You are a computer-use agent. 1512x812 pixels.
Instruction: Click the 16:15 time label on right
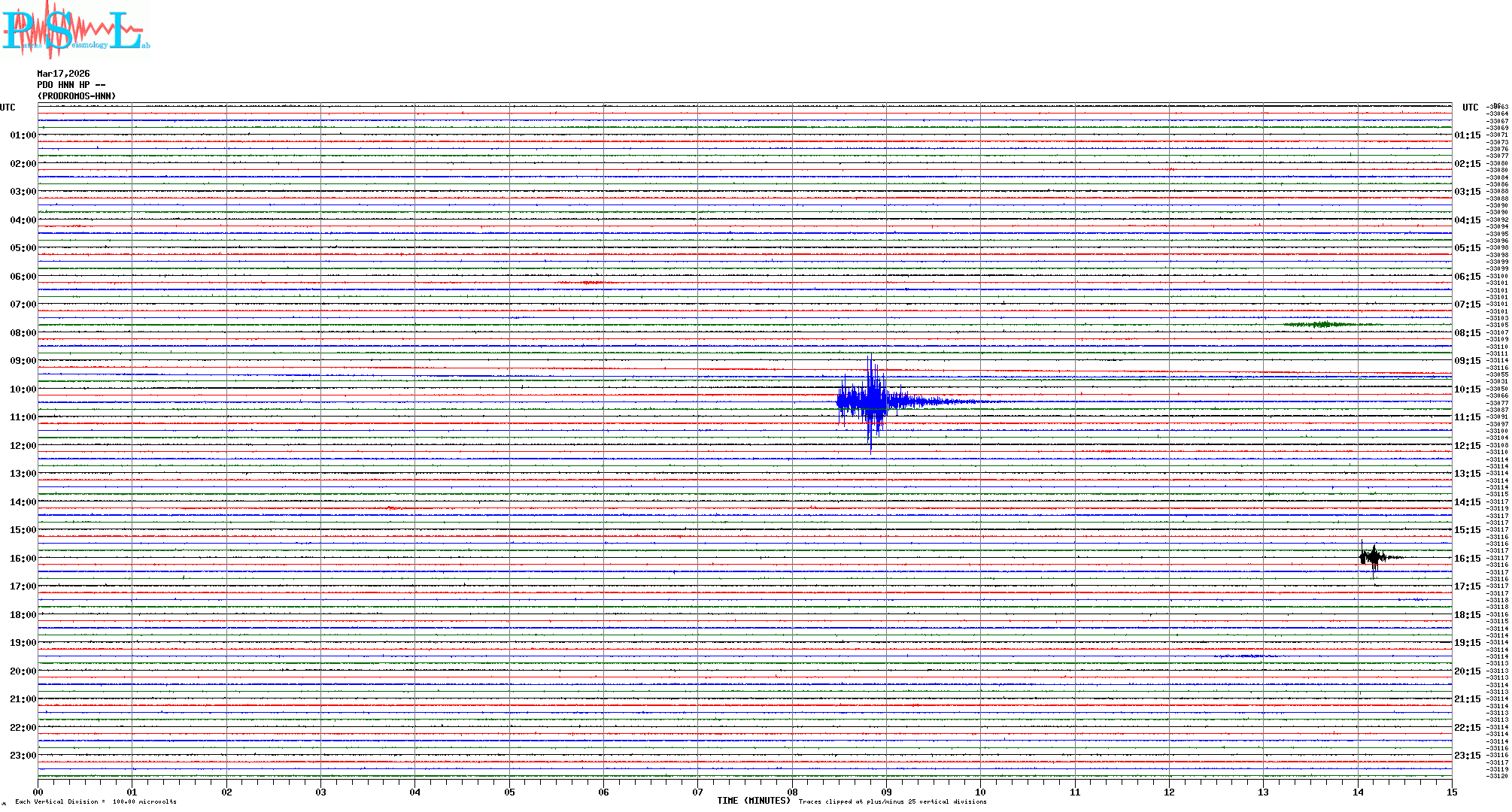(x=1467, y=559)
